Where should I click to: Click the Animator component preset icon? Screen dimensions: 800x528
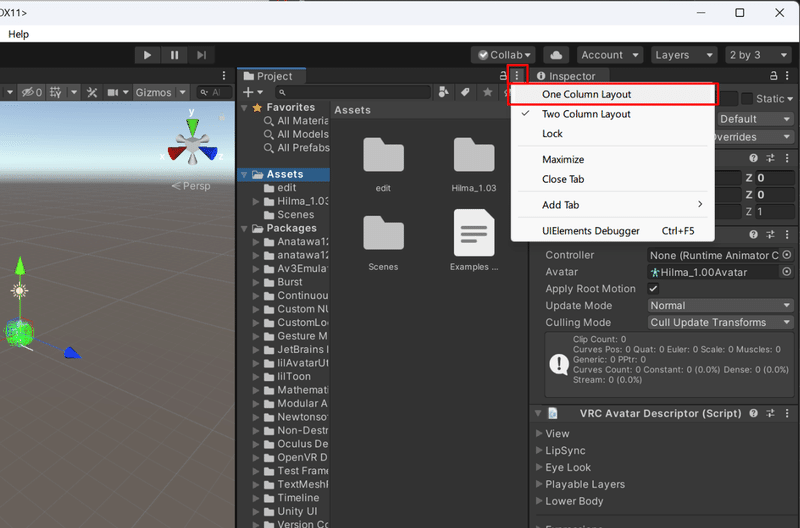pyautogui.click(x=770, y=234)
